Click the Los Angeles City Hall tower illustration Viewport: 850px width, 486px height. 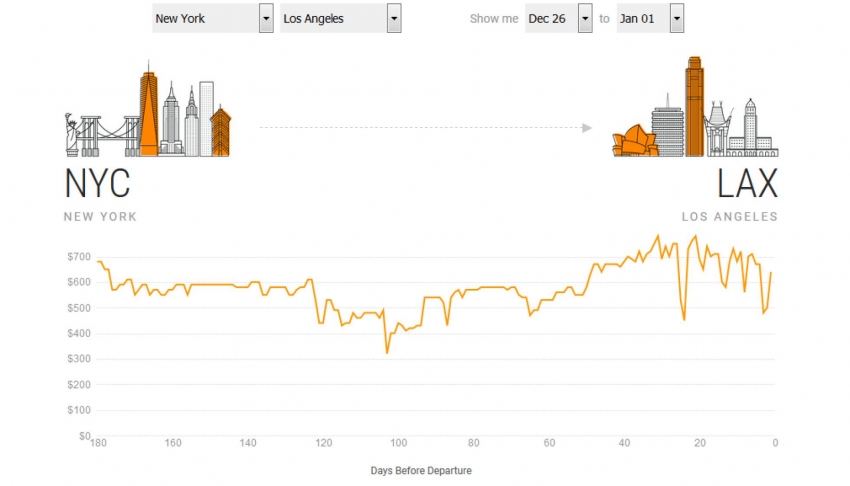click(750, 125)
